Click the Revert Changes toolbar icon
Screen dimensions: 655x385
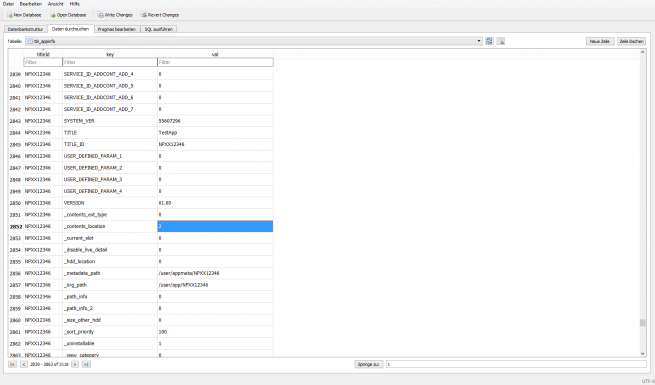click(x=144, y=15)
